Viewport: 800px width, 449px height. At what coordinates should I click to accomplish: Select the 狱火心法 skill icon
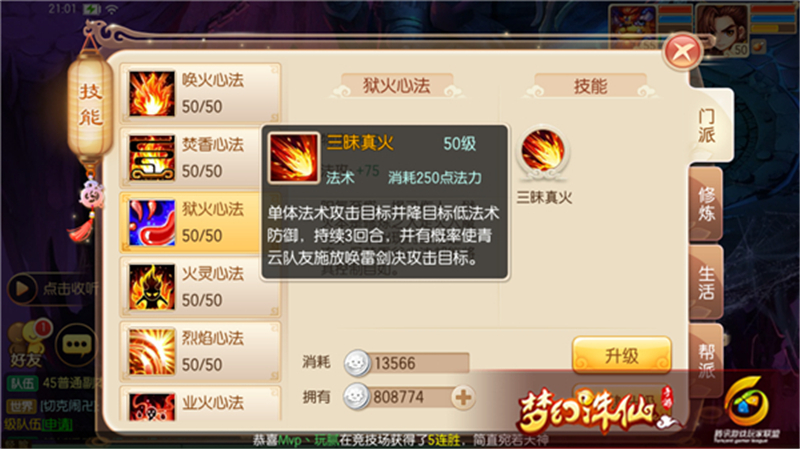point(152,222)
